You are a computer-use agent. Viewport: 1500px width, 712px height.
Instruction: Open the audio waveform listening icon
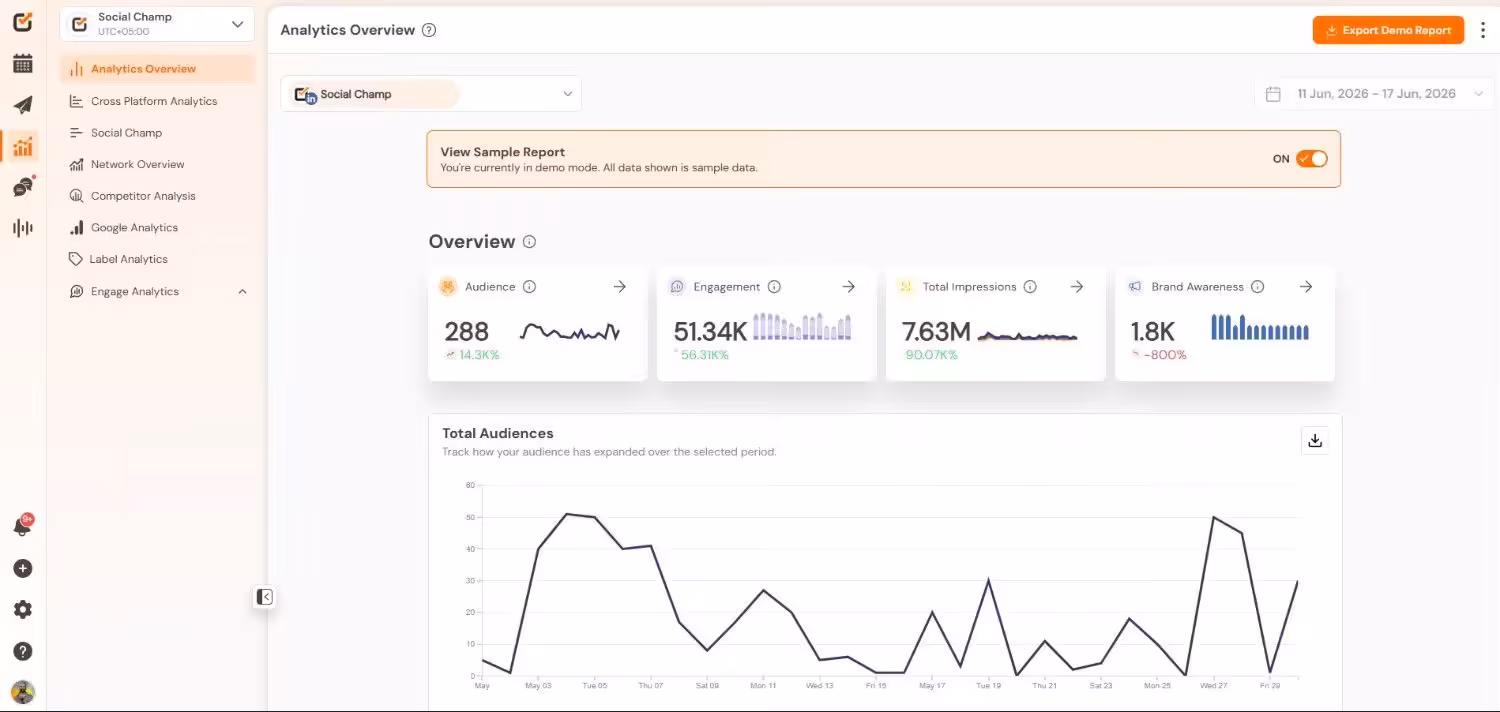pos(23,228)
